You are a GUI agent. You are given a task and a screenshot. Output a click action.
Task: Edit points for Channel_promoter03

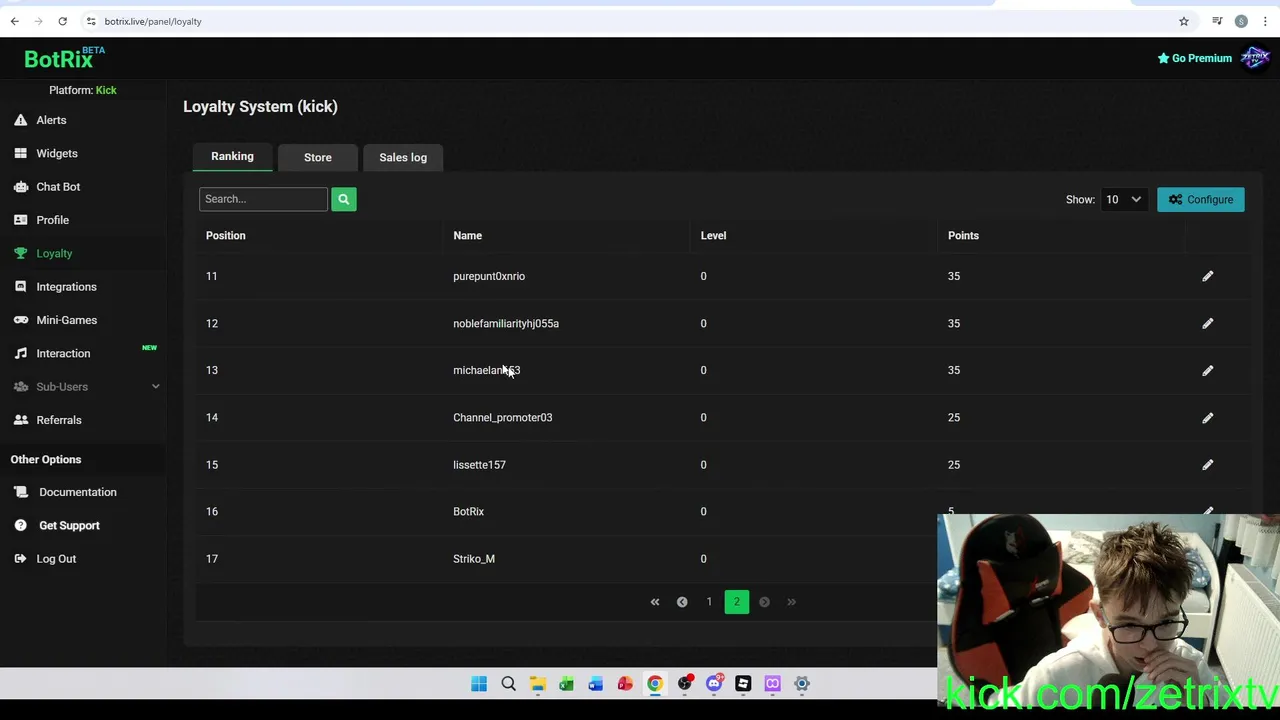click(x=1207, y=417)
